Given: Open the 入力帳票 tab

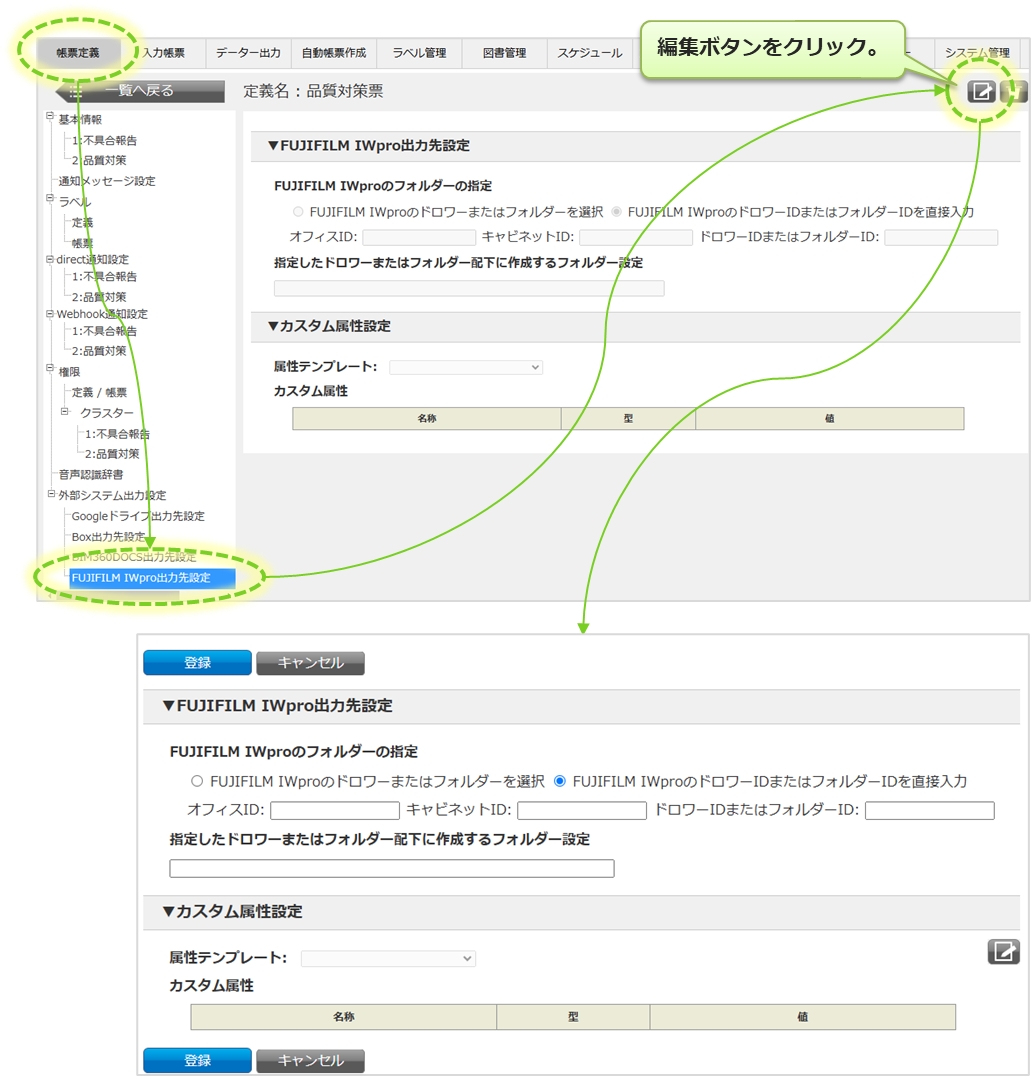Looking at the screenshot, I should (x=163, y=53).
